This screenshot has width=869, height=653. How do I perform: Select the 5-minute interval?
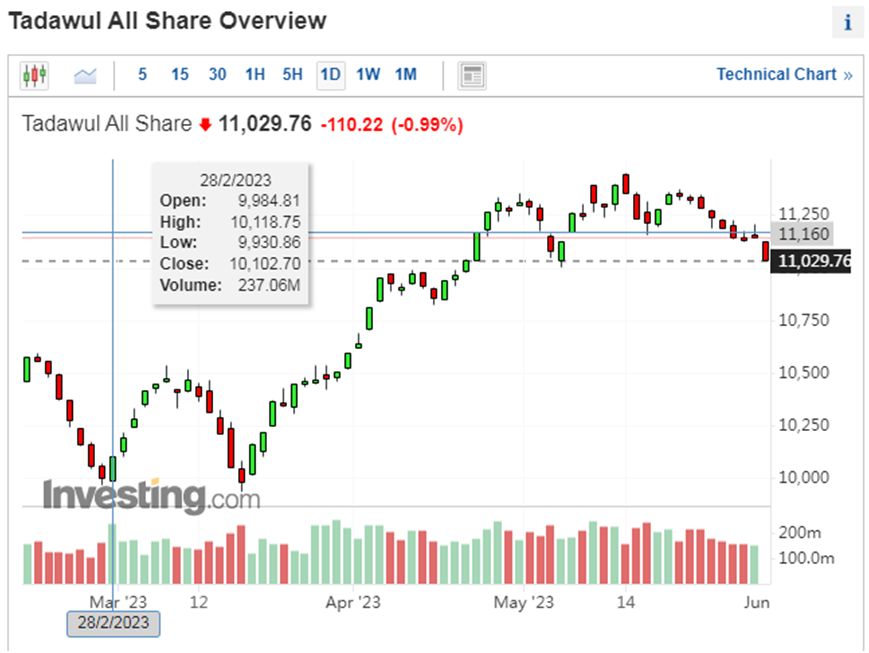point(143,74)
